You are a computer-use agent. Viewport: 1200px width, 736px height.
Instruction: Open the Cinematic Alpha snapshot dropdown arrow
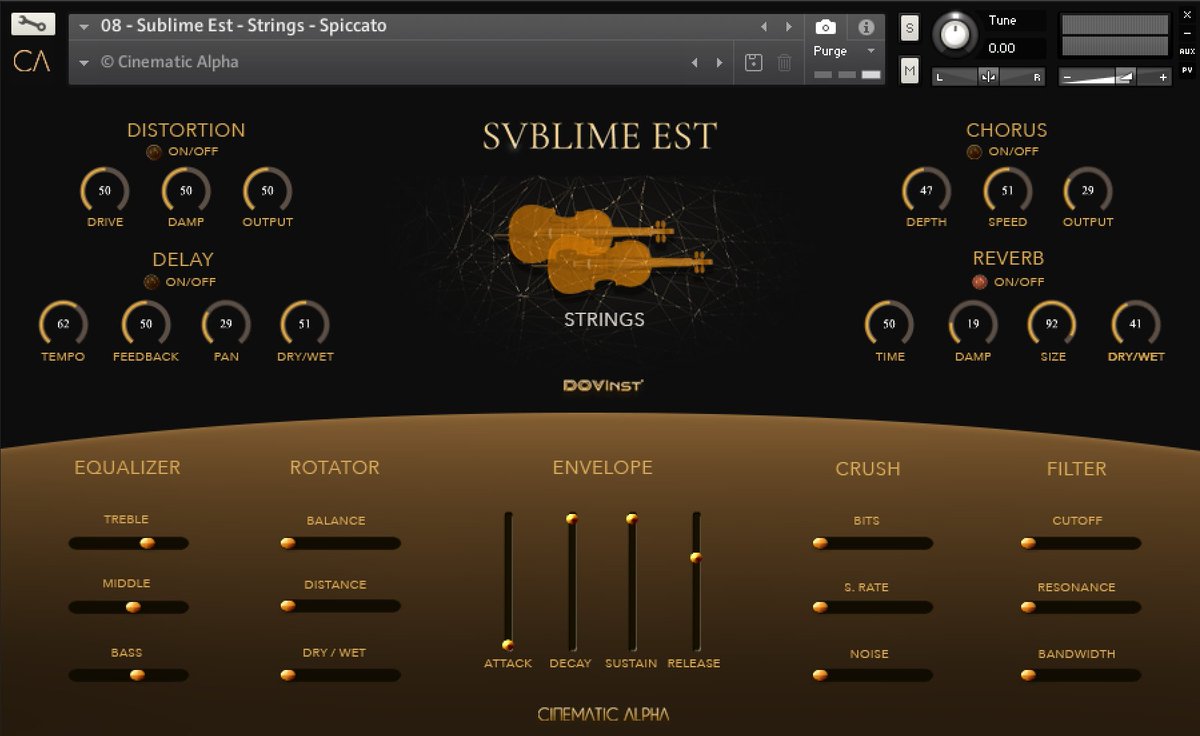coord(85,63)
